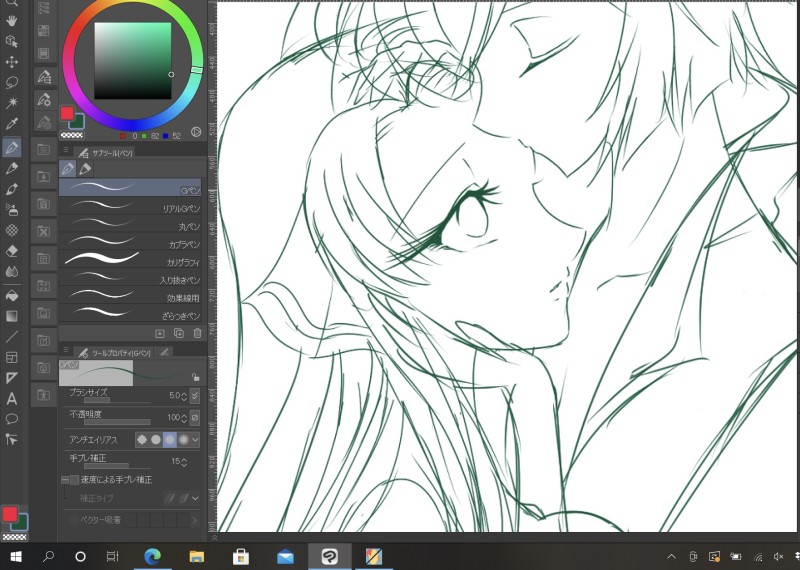Screen dimensions: 800x570
Task: Select the Blend tool
Action: [12, 271]
